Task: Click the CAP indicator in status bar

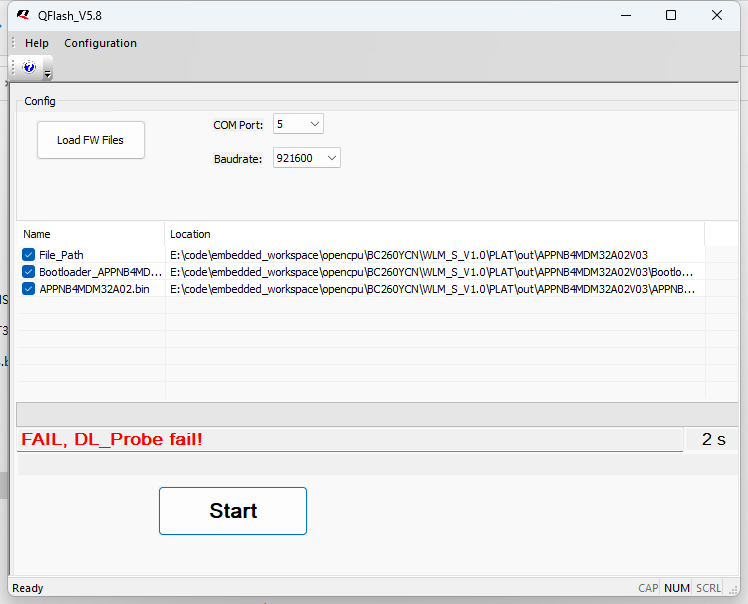Action: click(x=648, y=588)
